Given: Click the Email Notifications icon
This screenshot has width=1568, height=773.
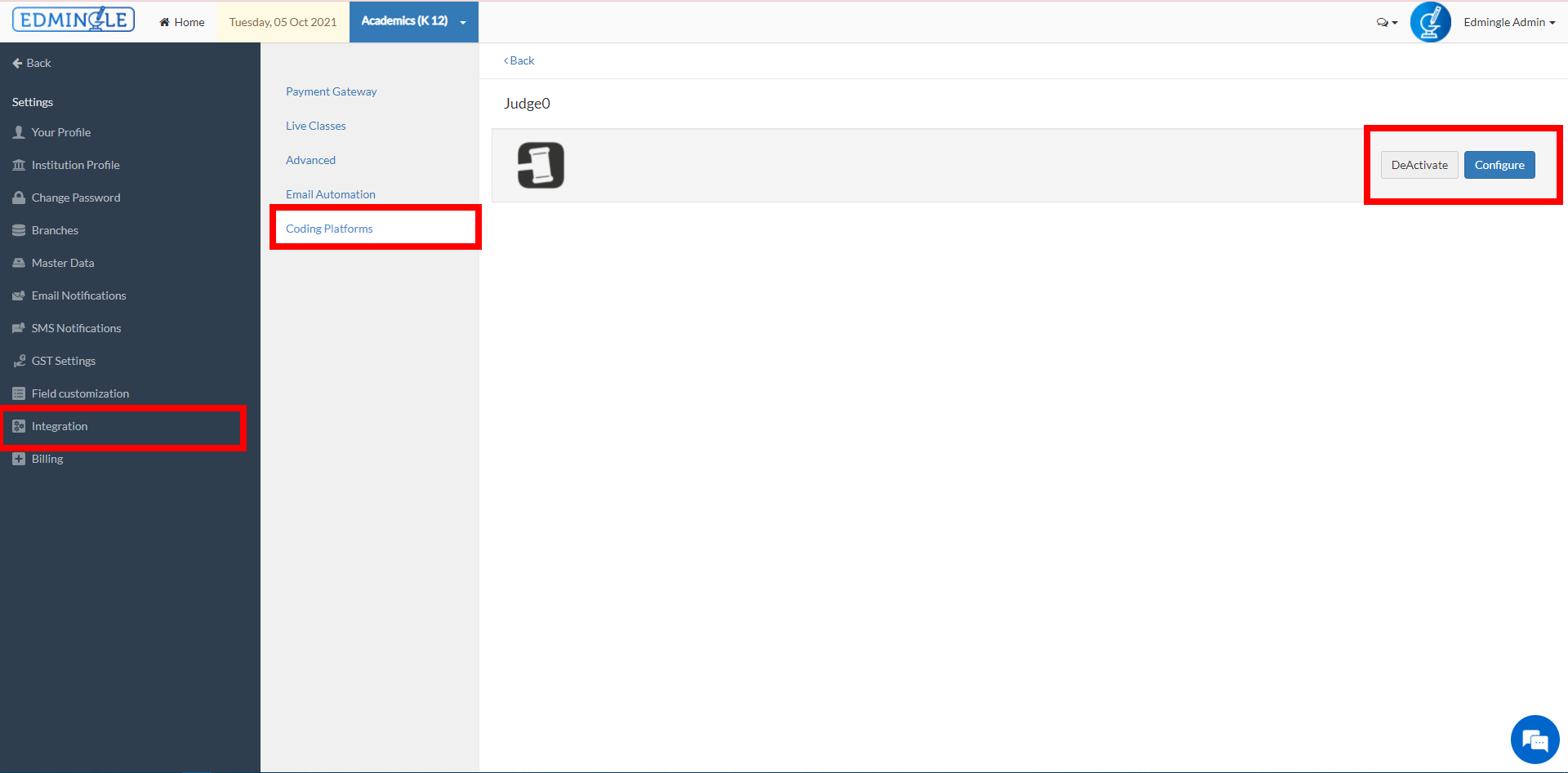Looking at the screenshot, I should coord(19,295).
